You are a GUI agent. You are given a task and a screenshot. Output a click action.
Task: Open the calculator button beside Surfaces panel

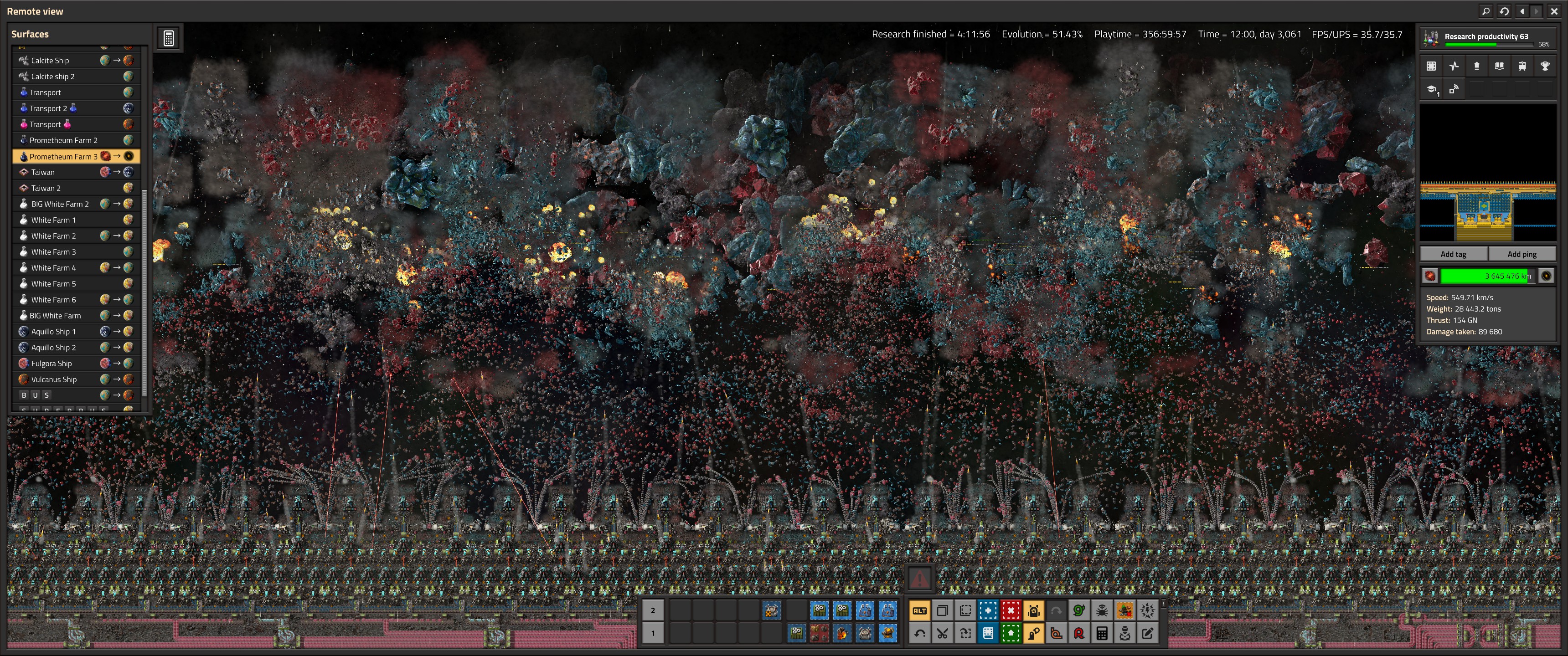tap(169, 38)
